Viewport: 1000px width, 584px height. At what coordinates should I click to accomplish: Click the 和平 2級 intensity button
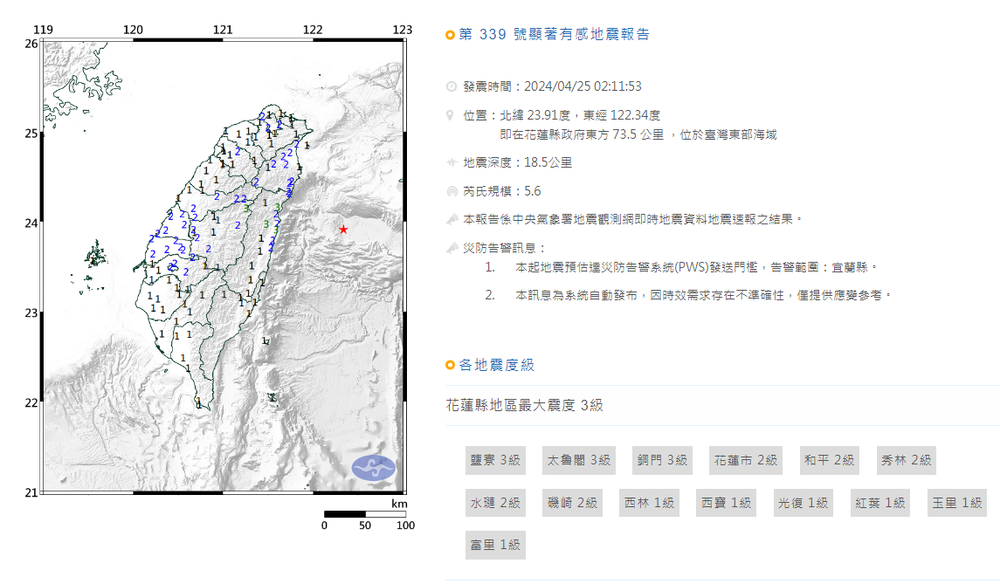(828, 460)
